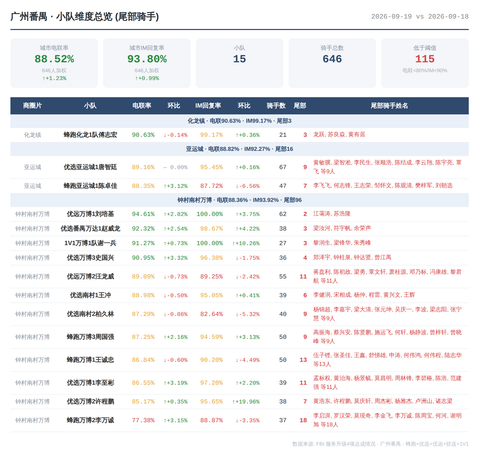Click the call rate cell 89.16%

pos(143,167)
